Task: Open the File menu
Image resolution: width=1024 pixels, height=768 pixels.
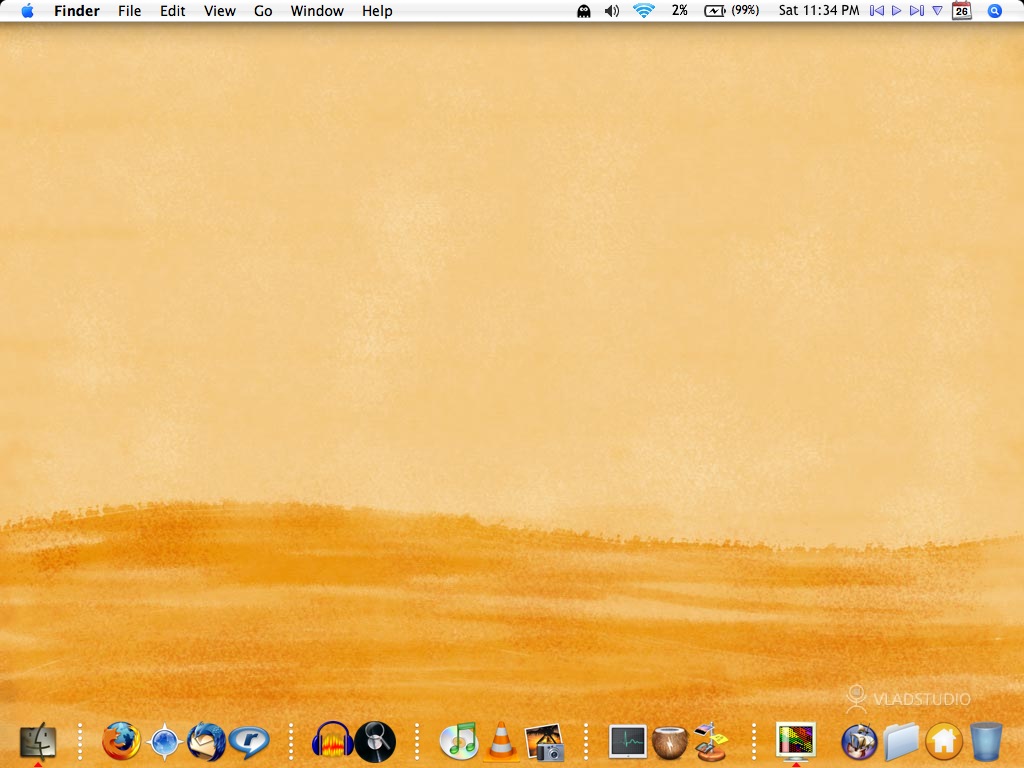Action: [129, 11]
